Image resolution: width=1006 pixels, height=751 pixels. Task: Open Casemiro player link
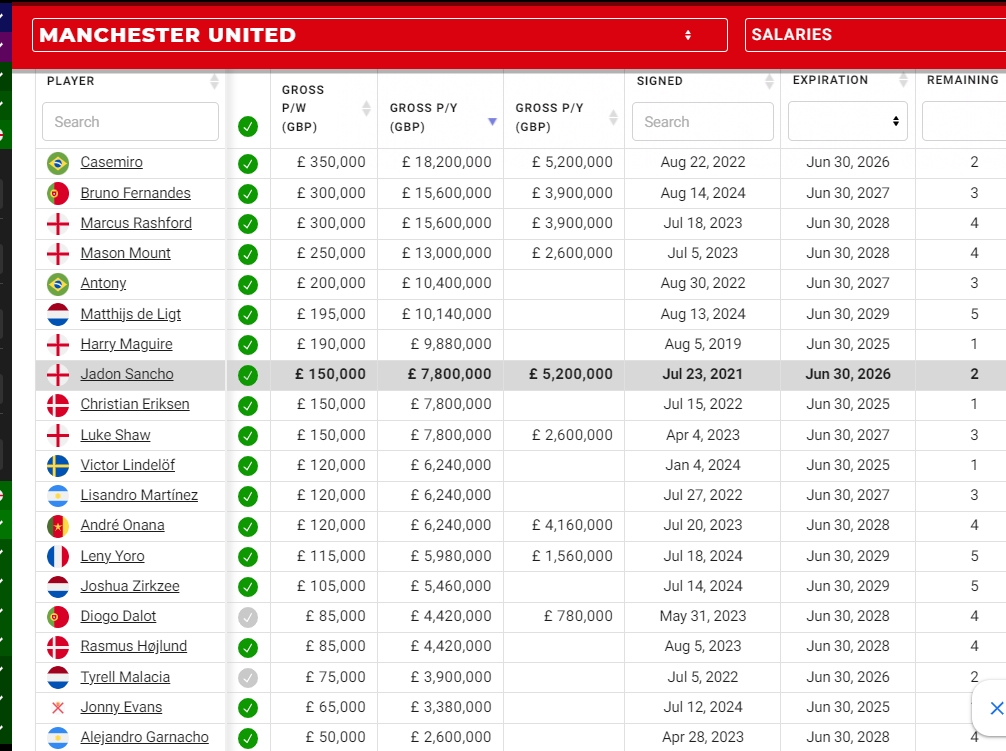point(112,162)
